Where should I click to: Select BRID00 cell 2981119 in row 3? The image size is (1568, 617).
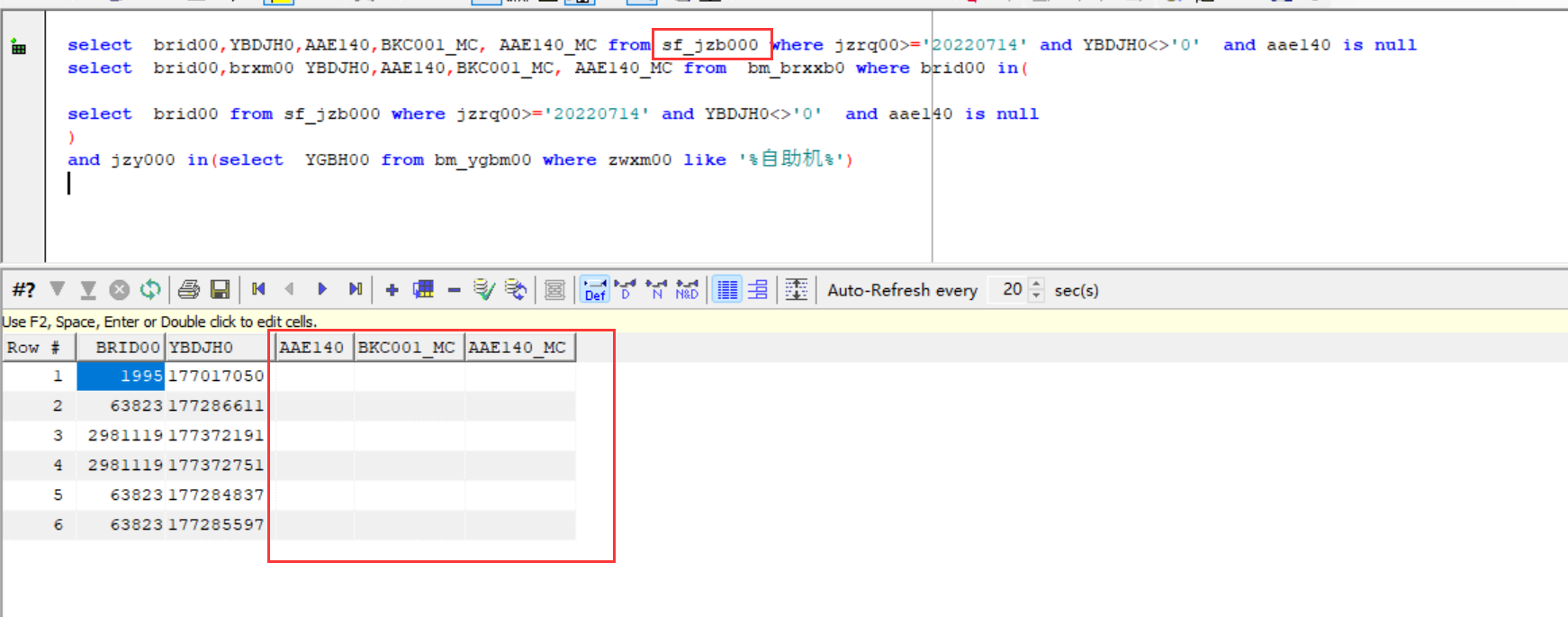click(x=121, y=435)
